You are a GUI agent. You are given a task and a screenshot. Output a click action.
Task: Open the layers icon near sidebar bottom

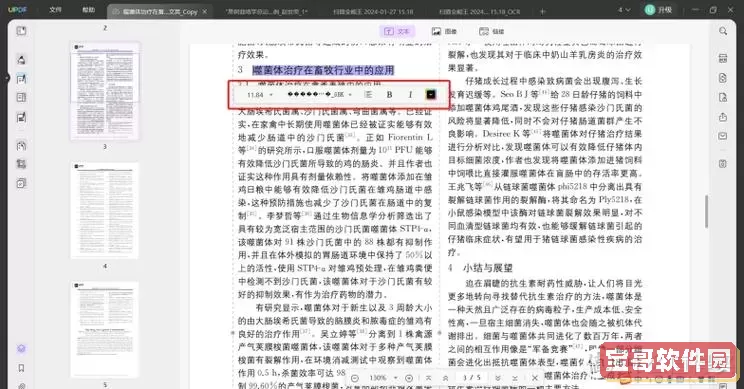[x=21, y=349]
